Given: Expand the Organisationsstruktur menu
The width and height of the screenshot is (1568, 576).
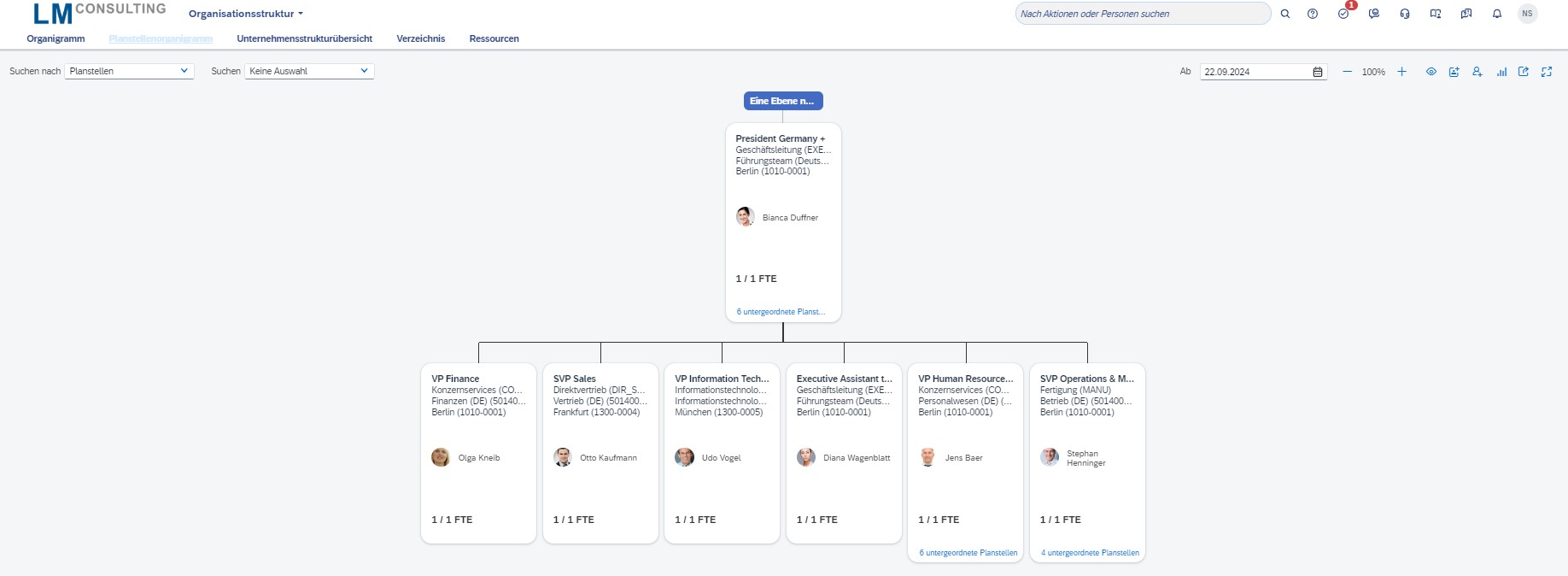Looking at the screenshot, I should tap(246, 14).
